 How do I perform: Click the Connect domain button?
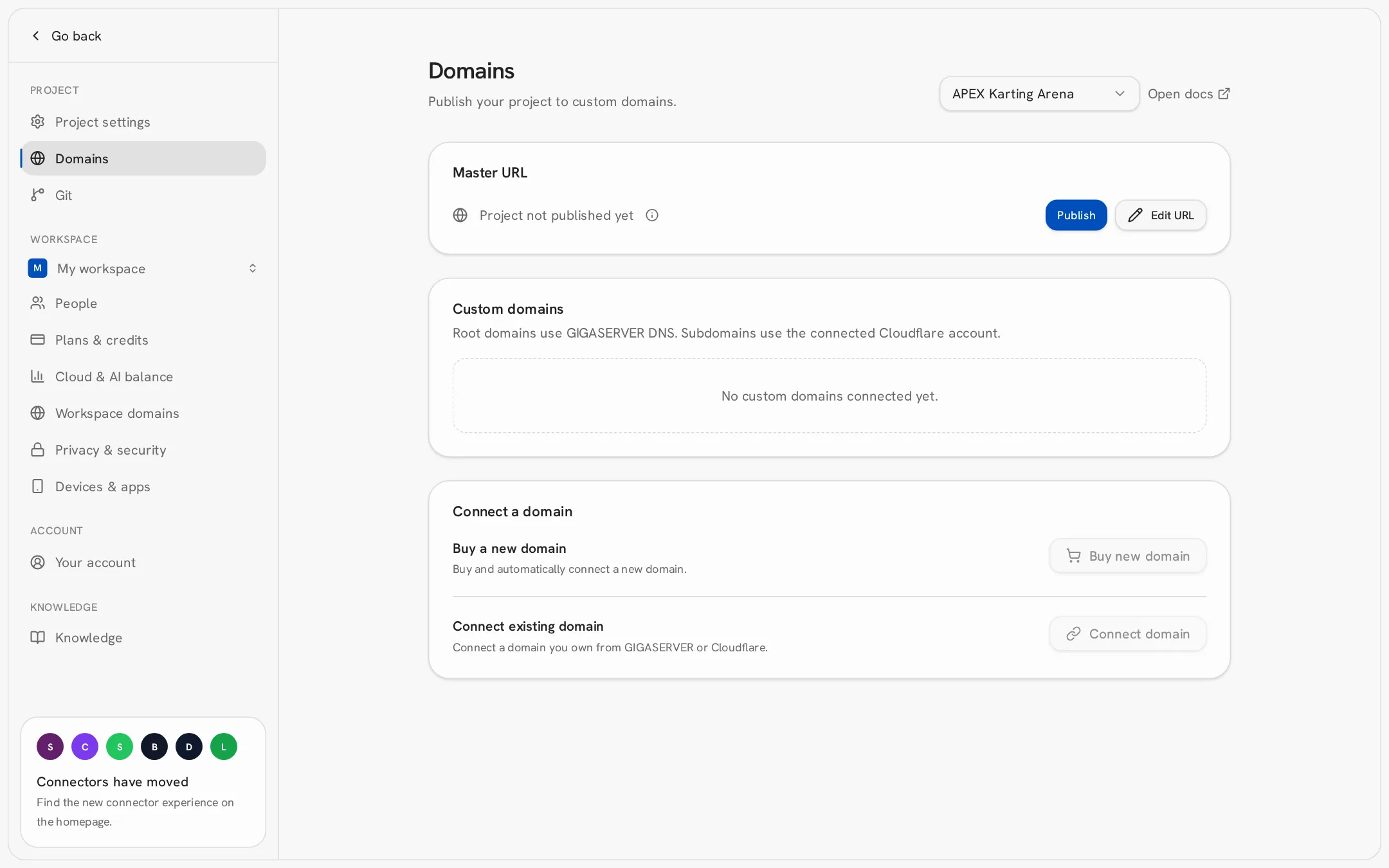pos(1128,634)
